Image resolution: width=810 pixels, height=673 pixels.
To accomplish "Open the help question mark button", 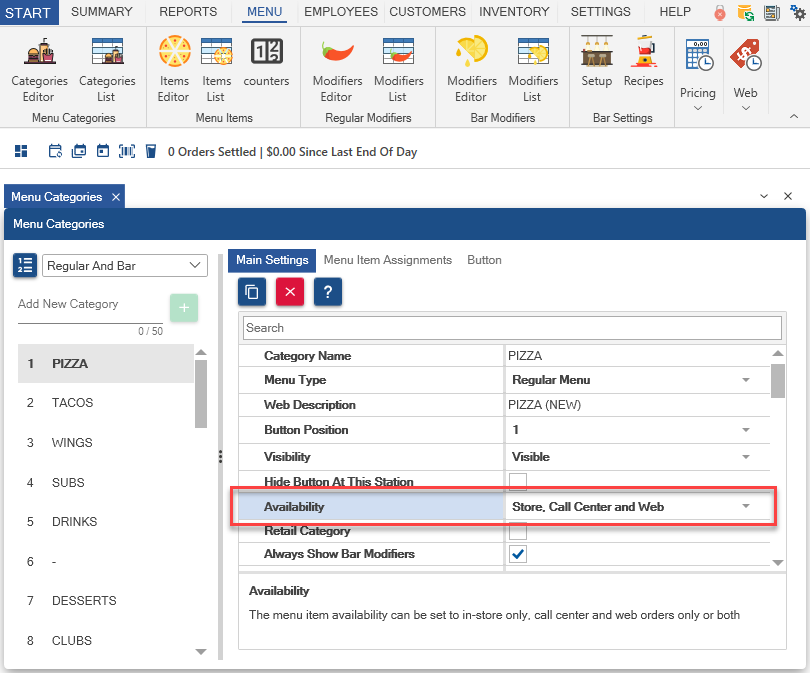I will [x=328, y=291].
